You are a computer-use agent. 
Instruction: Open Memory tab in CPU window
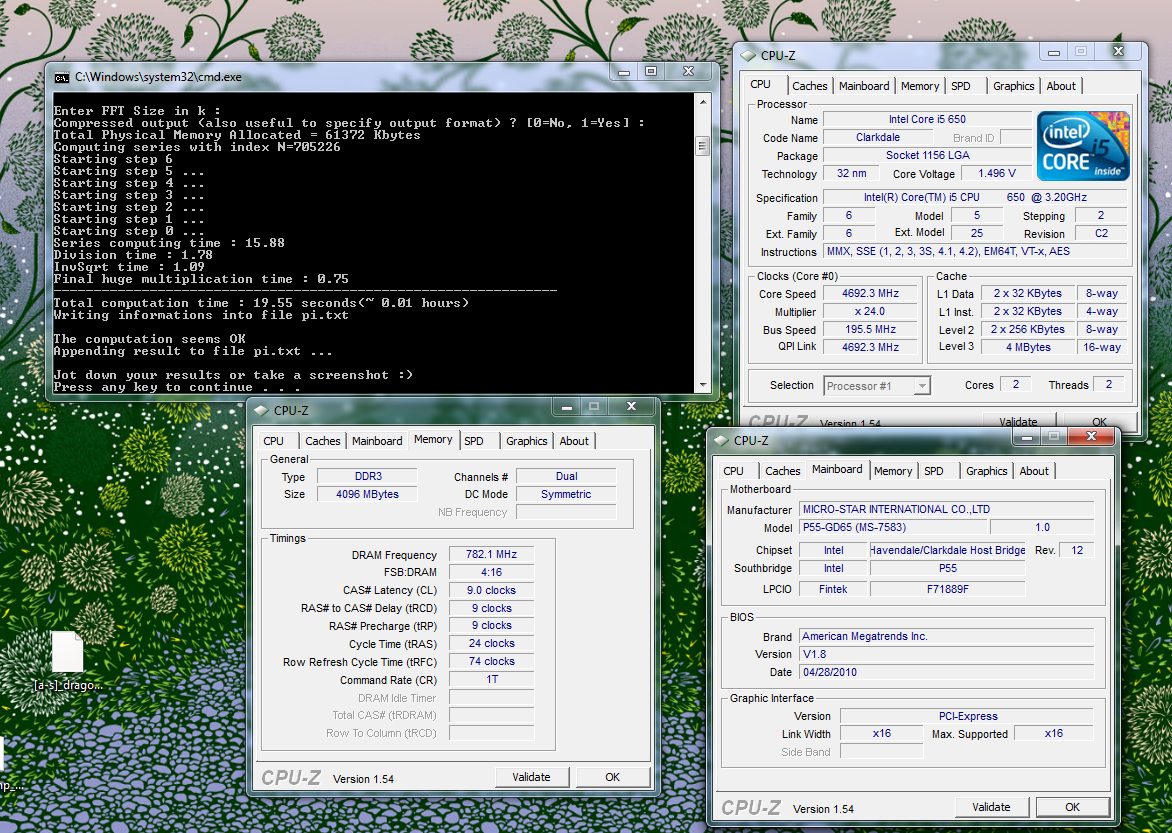click(x=920, y=86)
